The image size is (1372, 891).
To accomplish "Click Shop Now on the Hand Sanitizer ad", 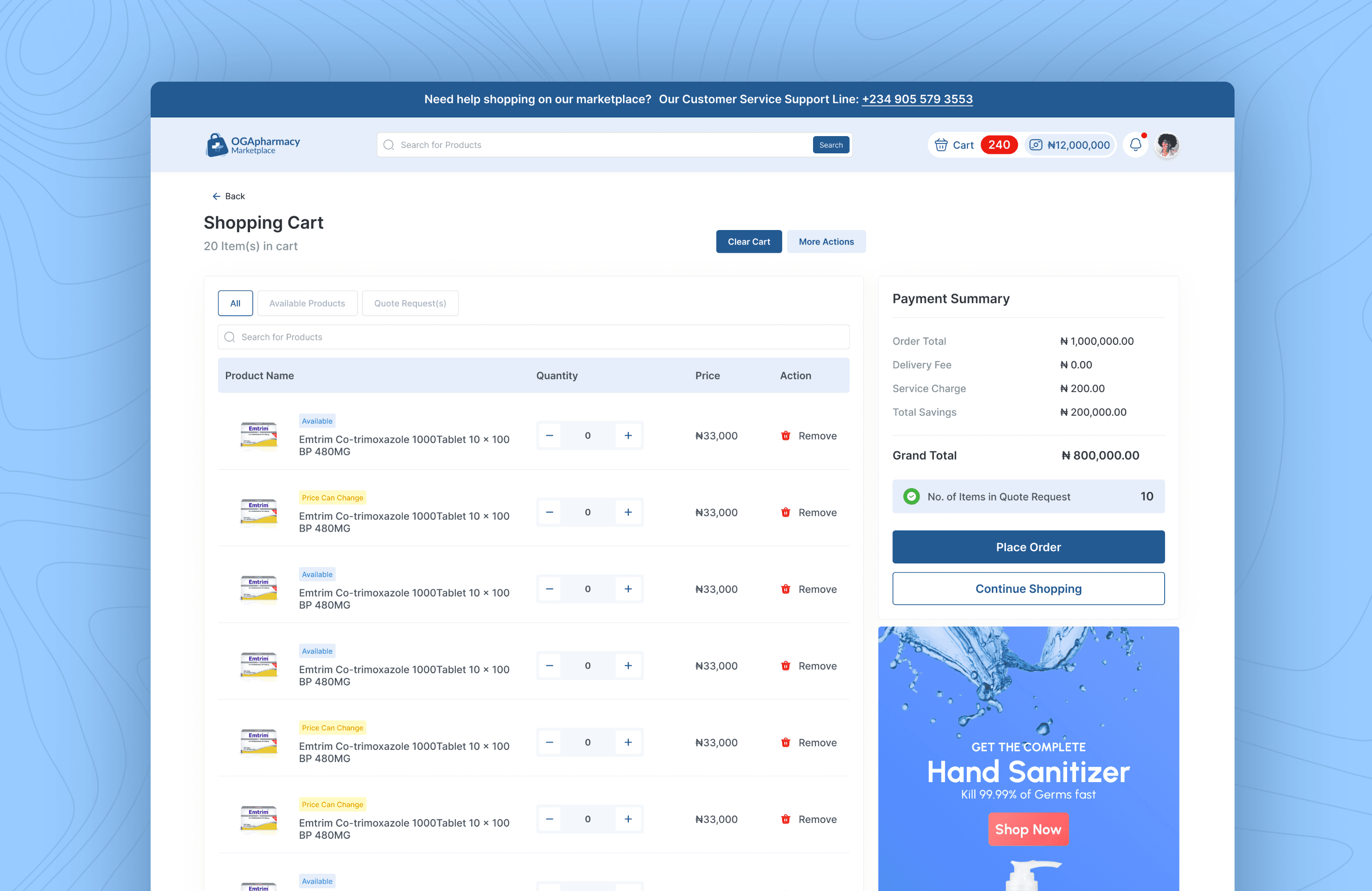I will (x=1029, y=829).
